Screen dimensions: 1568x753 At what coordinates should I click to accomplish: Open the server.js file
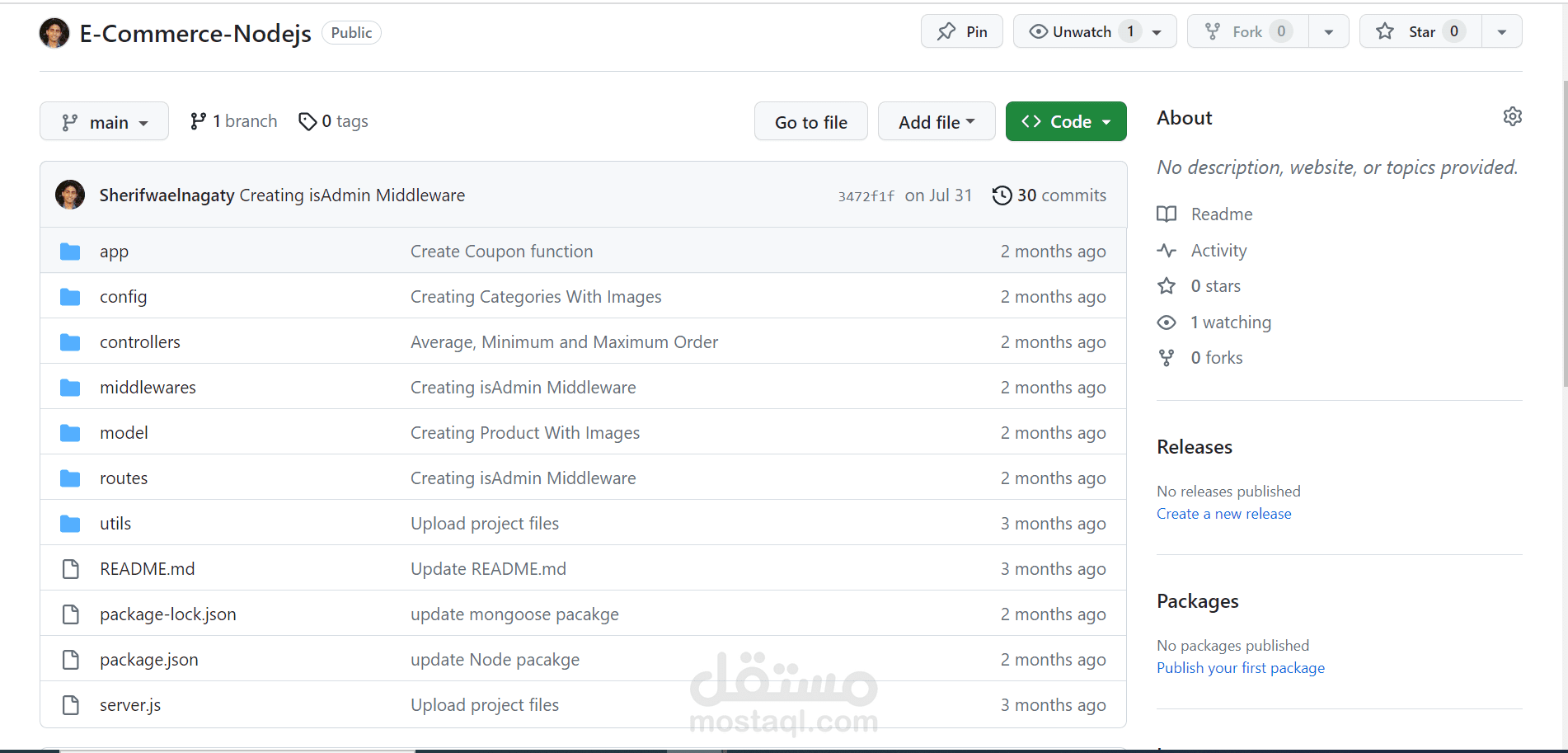130,704
